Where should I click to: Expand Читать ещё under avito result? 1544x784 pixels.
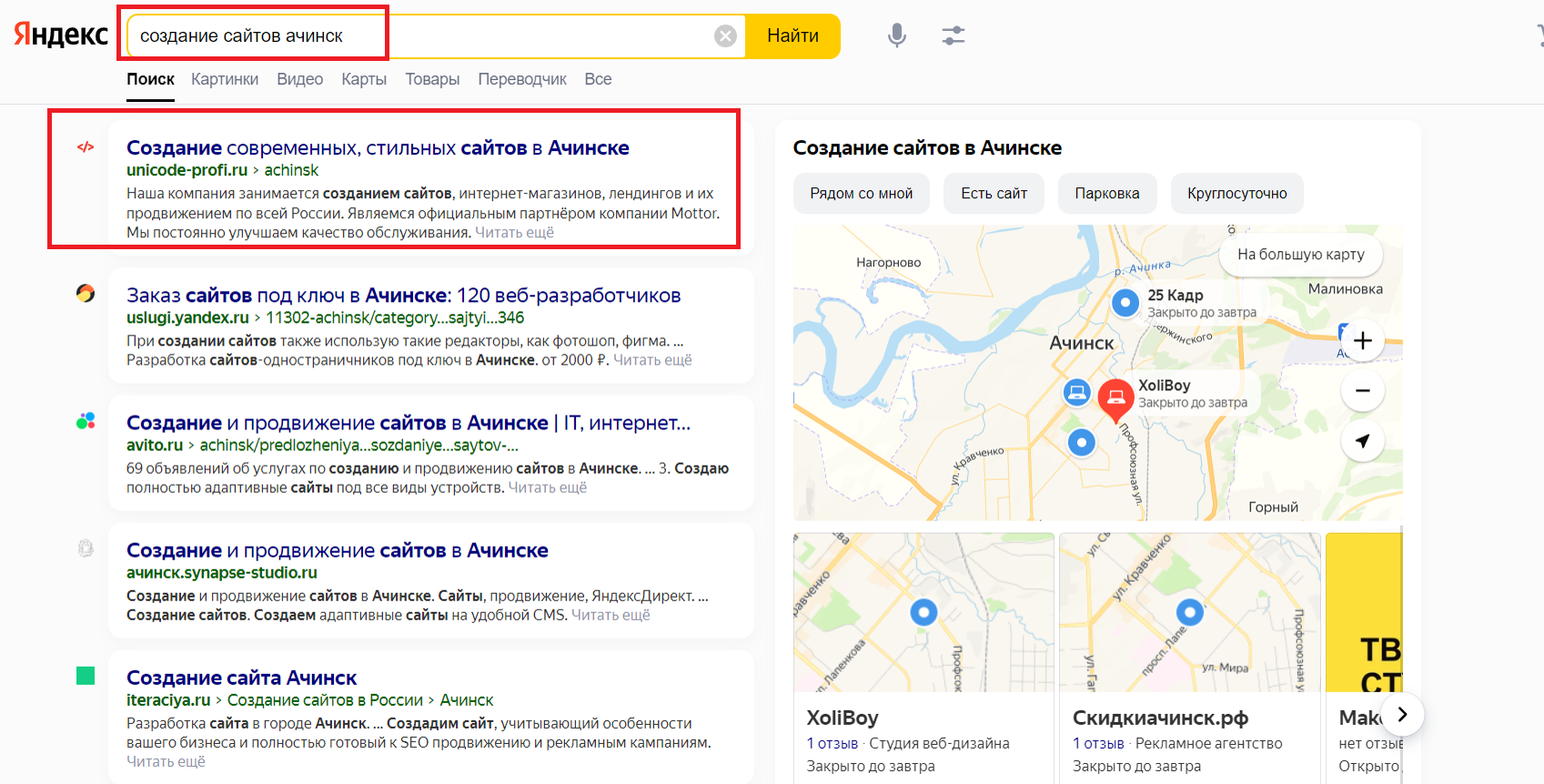click(547, 487)
